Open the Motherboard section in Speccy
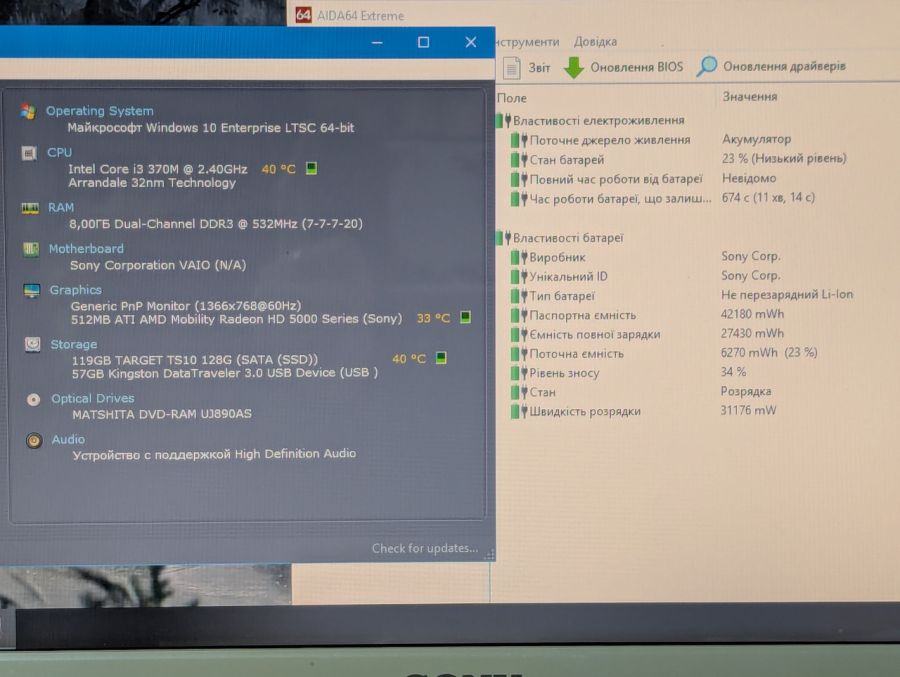 point(86,249)
